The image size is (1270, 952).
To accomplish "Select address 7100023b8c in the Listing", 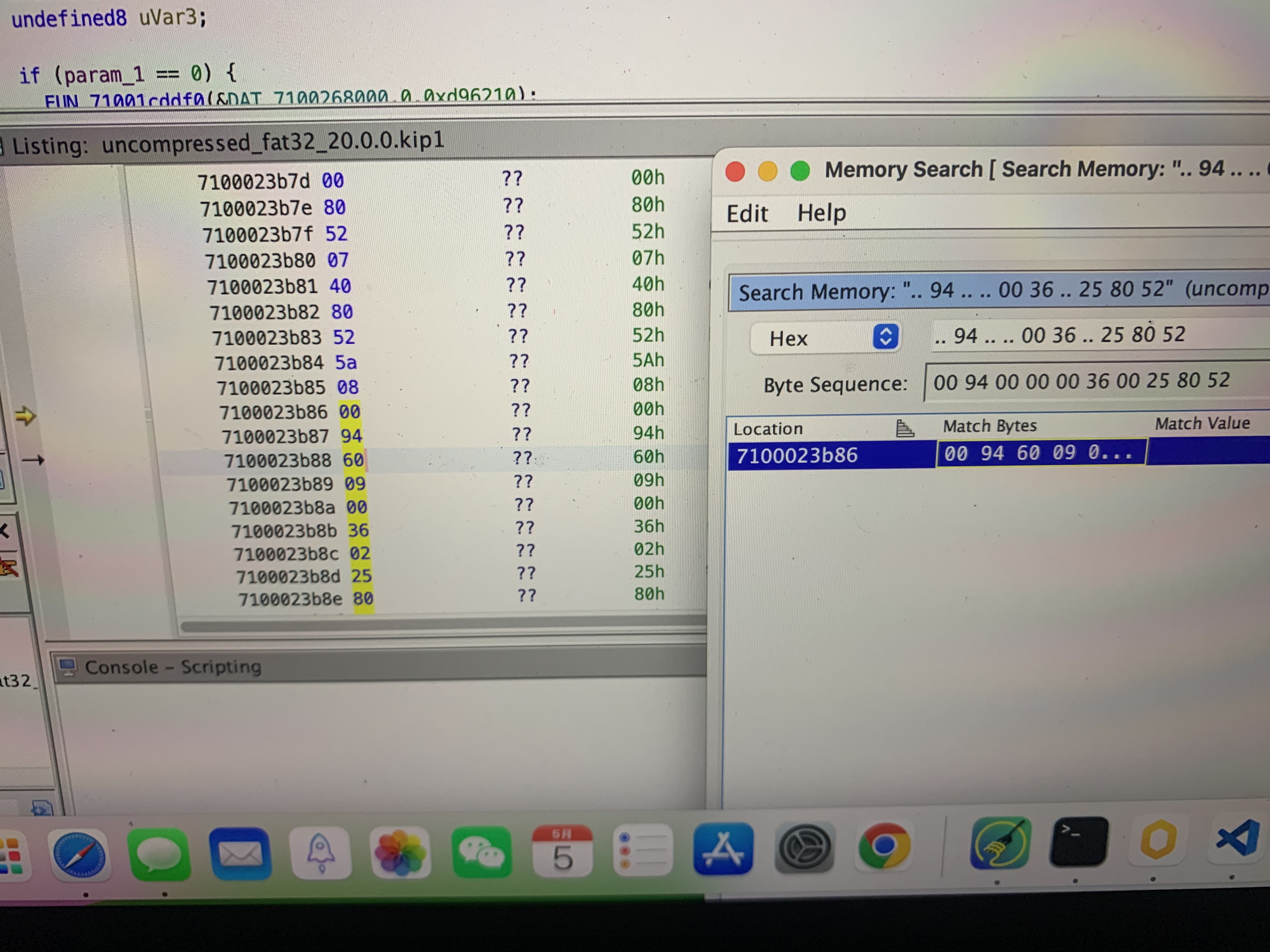I will [x=287, y=554].
